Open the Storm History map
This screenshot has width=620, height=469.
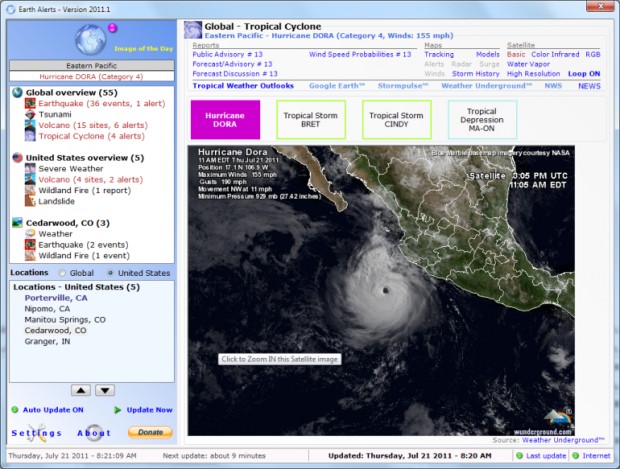click(476, 74)
